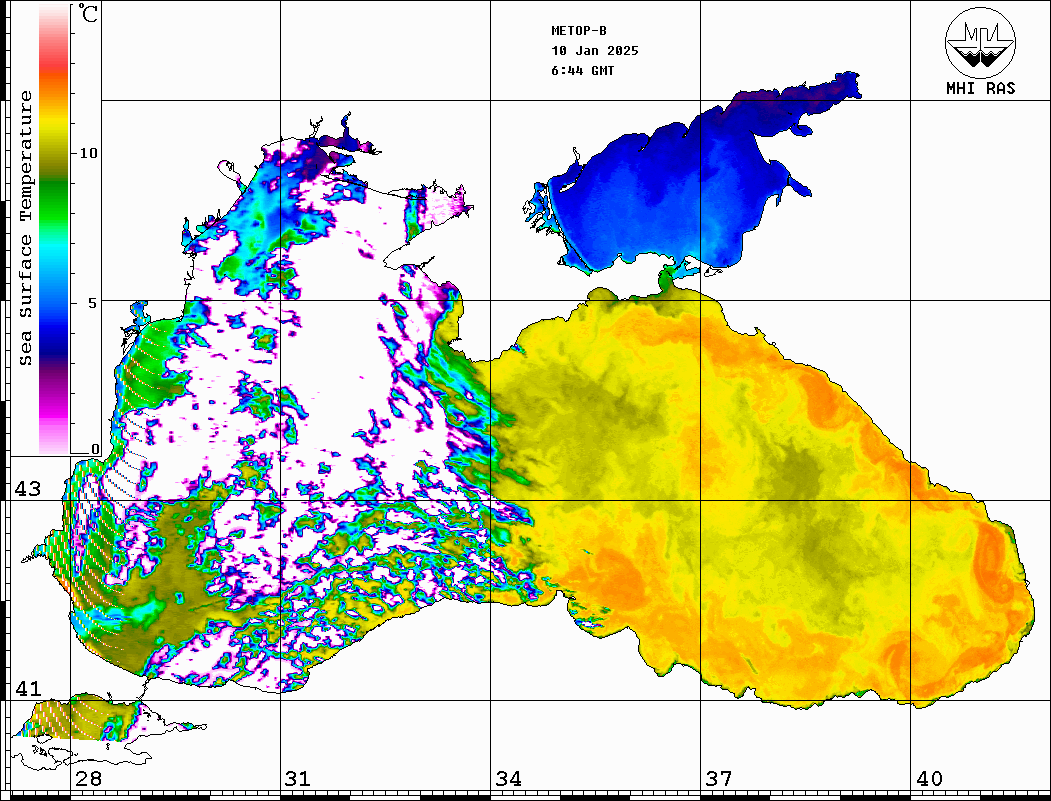The width and height of the screenshot is (1051, 801).
Task: Click the 10 degree mark on the color scale
Action: (x=89, y=153)
